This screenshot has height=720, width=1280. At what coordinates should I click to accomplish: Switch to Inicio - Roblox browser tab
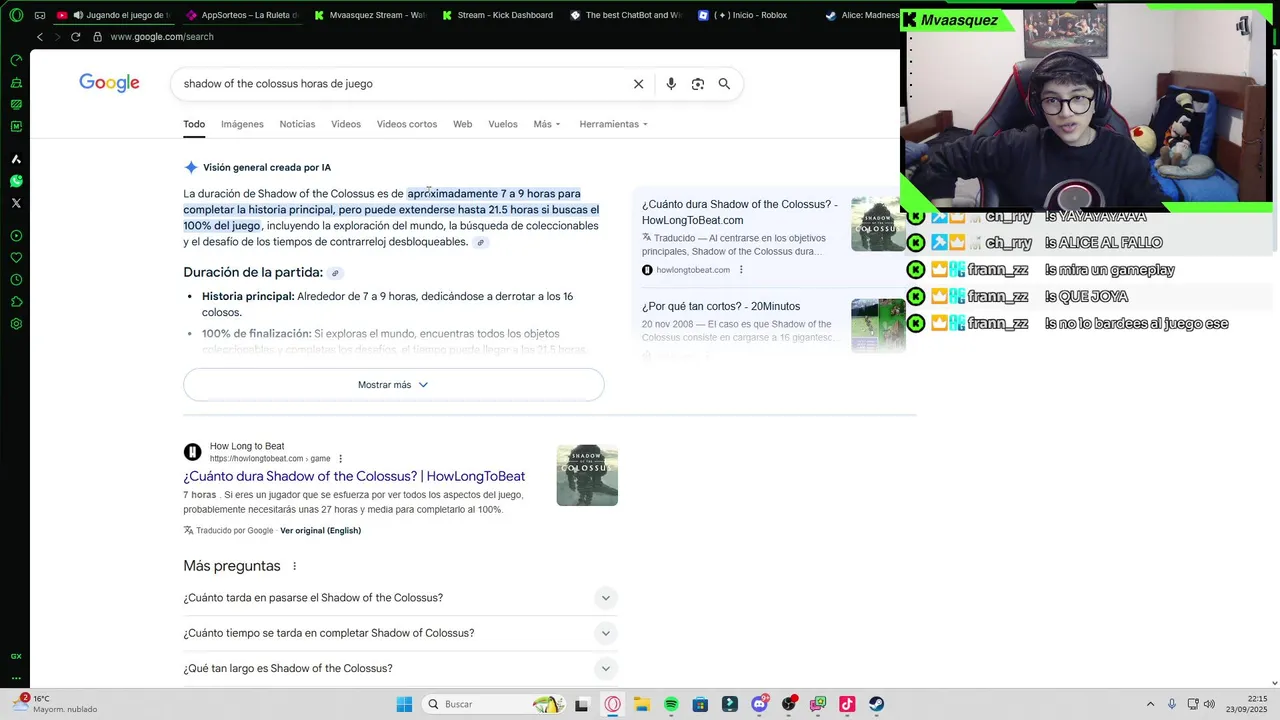coord(753,15)
